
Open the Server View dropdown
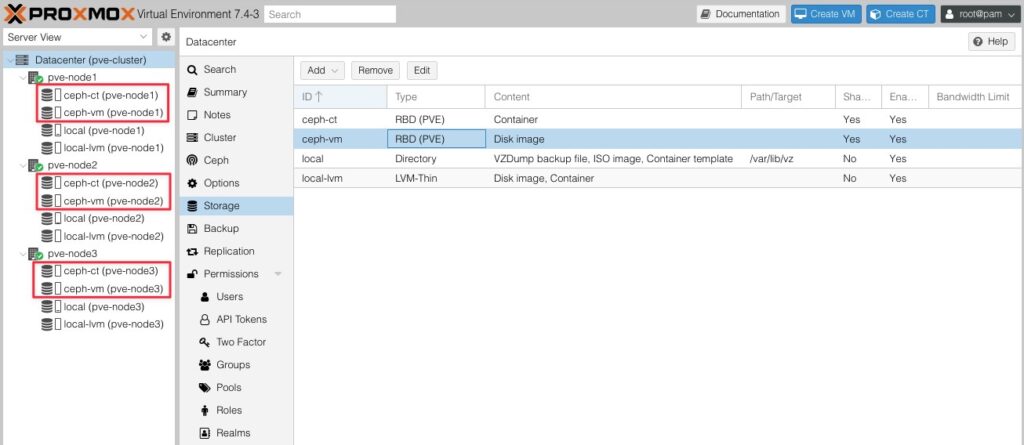coord(78,37)
